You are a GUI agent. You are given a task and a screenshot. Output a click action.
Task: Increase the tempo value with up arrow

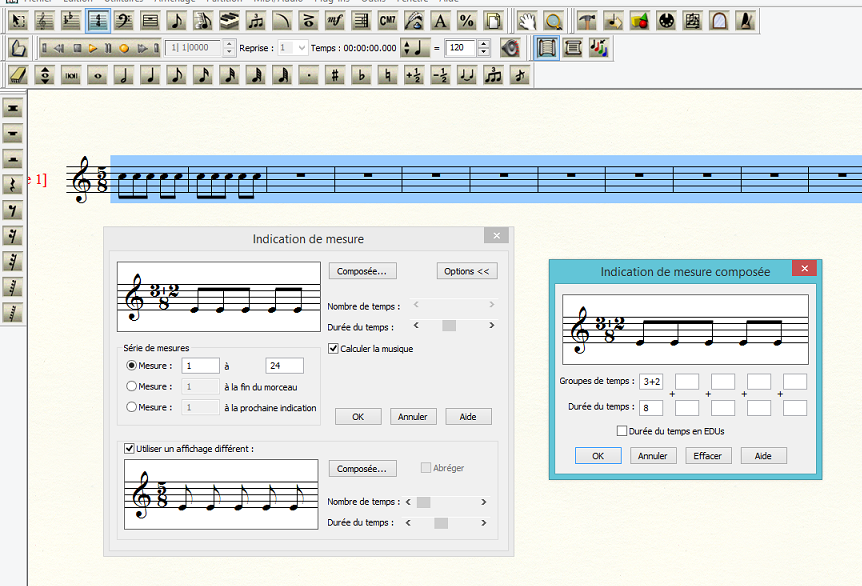point(484,44)
